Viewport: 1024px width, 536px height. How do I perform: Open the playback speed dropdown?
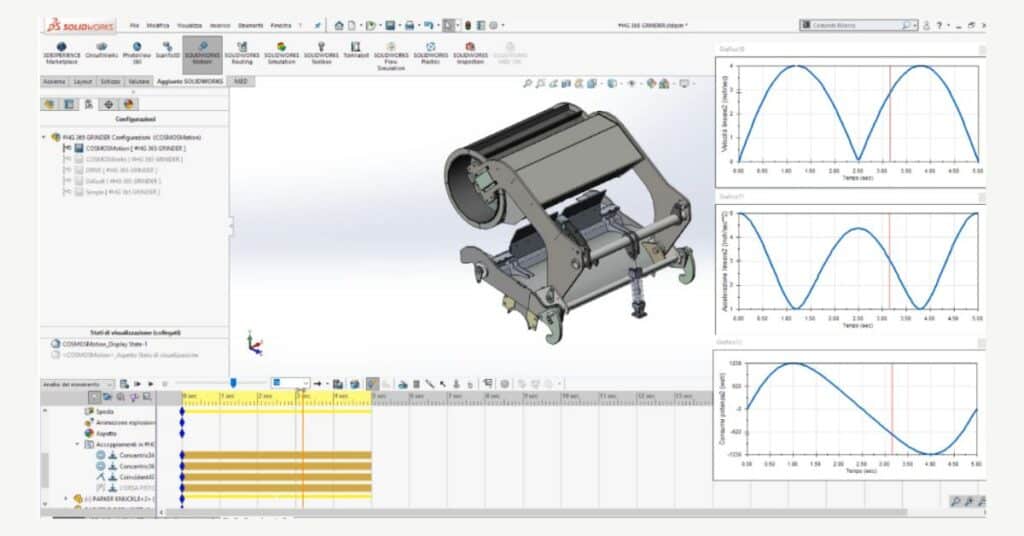(292, 383)
